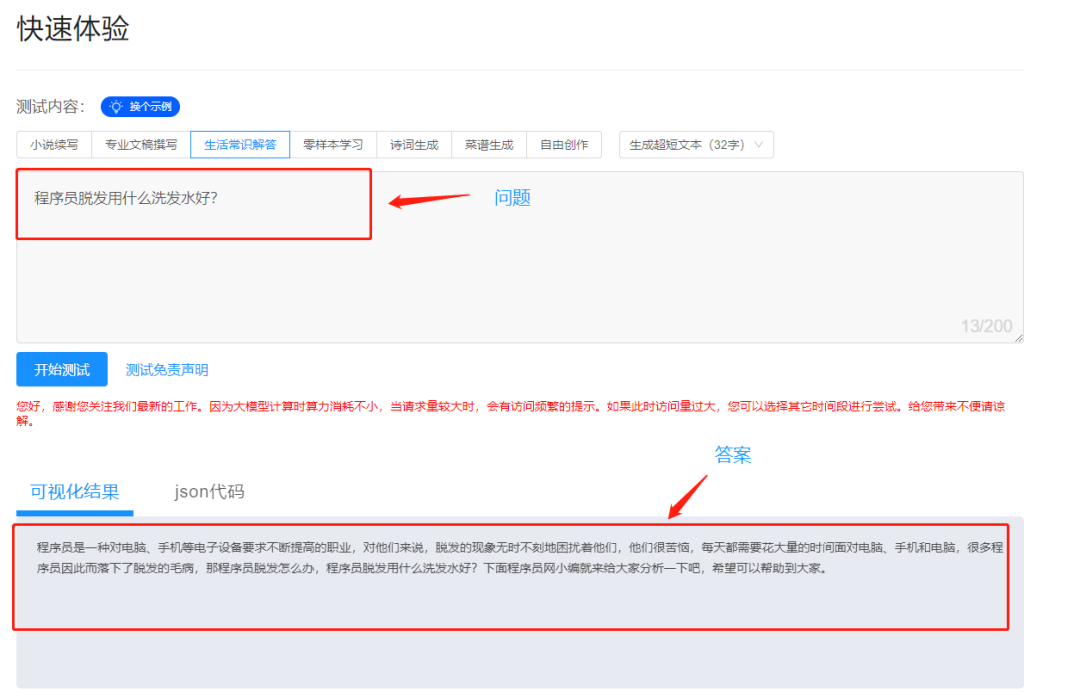The image size is (1080, 698).
Task: Choose the 专业文稿撰写 category
Action: (141, 145)
